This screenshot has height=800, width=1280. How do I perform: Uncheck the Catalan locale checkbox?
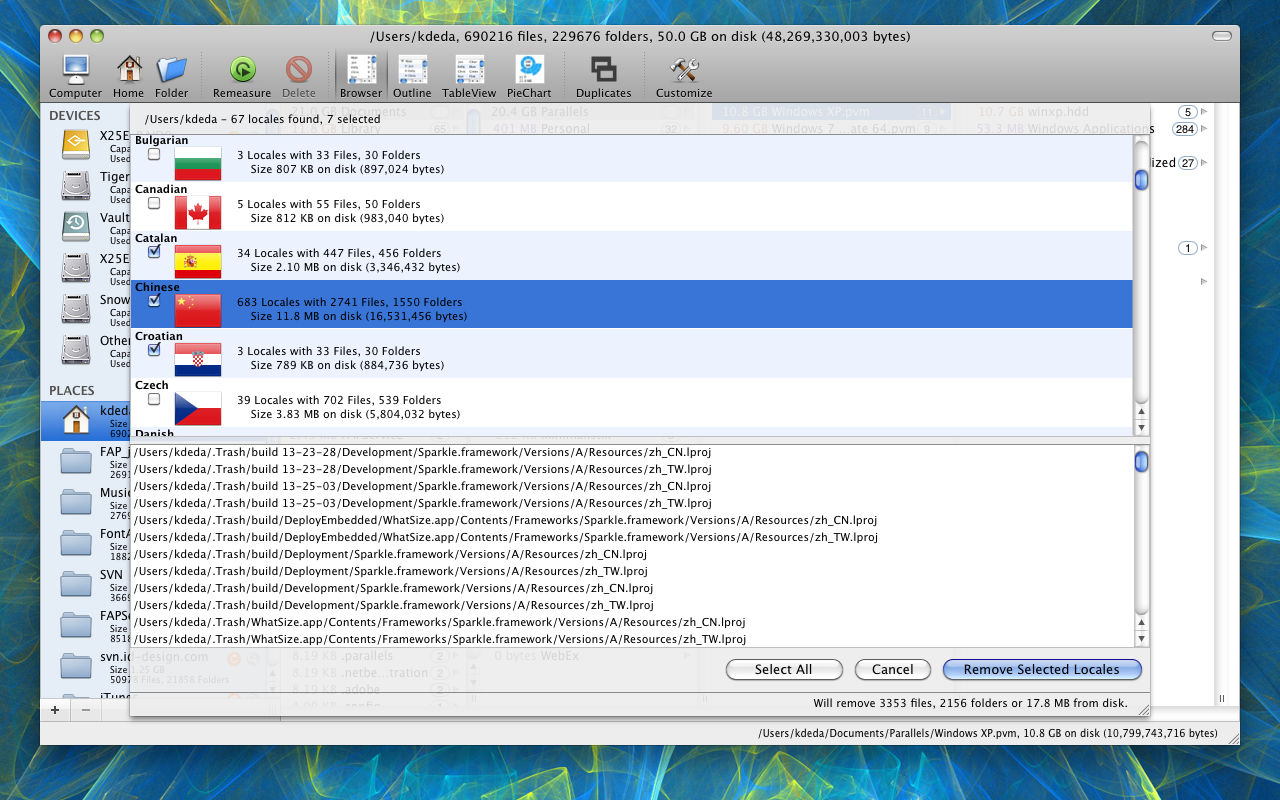click(154, 252)
